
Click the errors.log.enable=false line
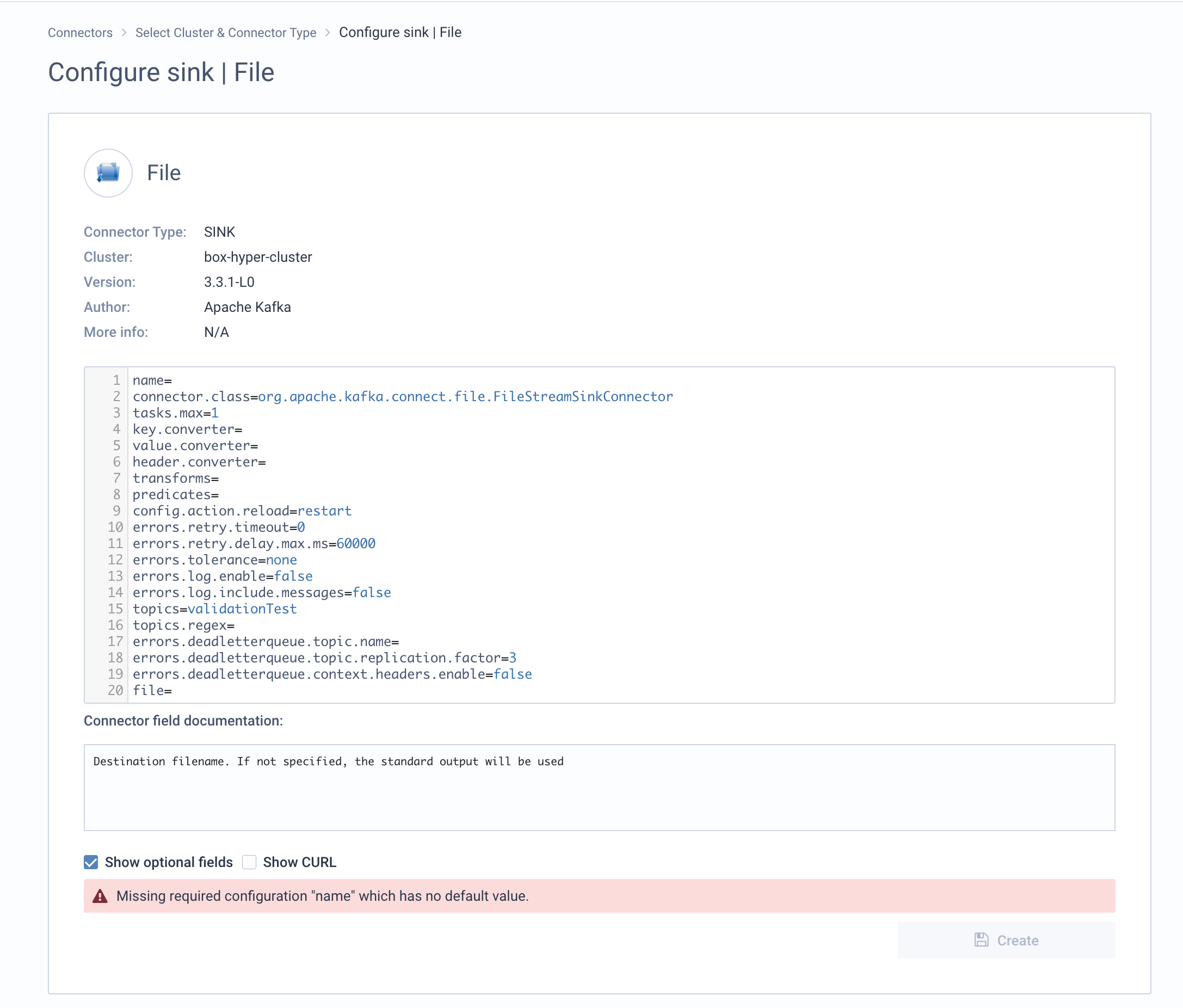click(x=223, y=576)
